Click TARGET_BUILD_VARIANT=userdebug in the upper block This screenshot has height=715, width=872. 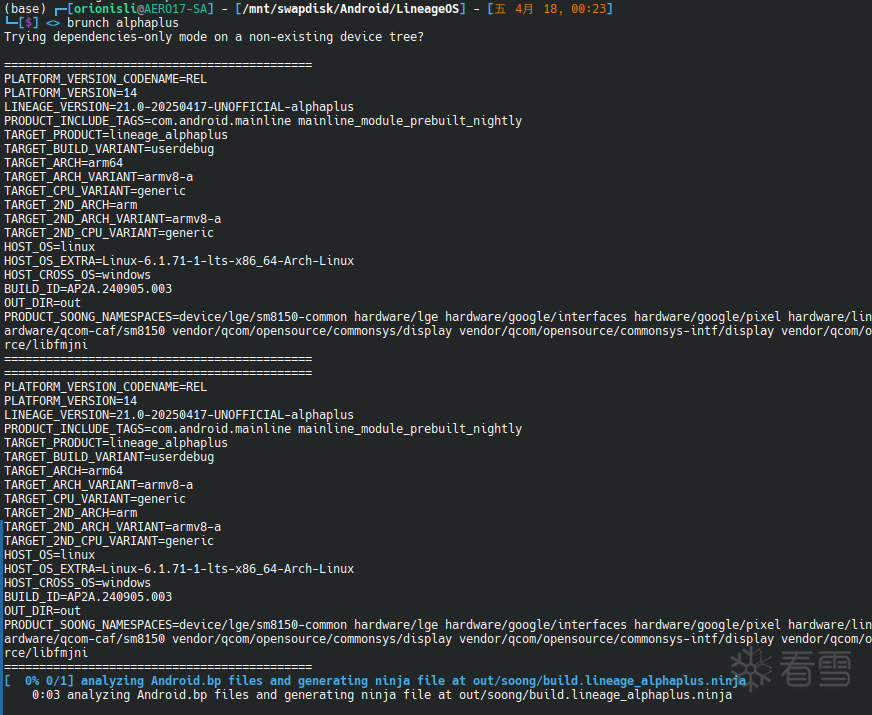[x=109, y=148]
